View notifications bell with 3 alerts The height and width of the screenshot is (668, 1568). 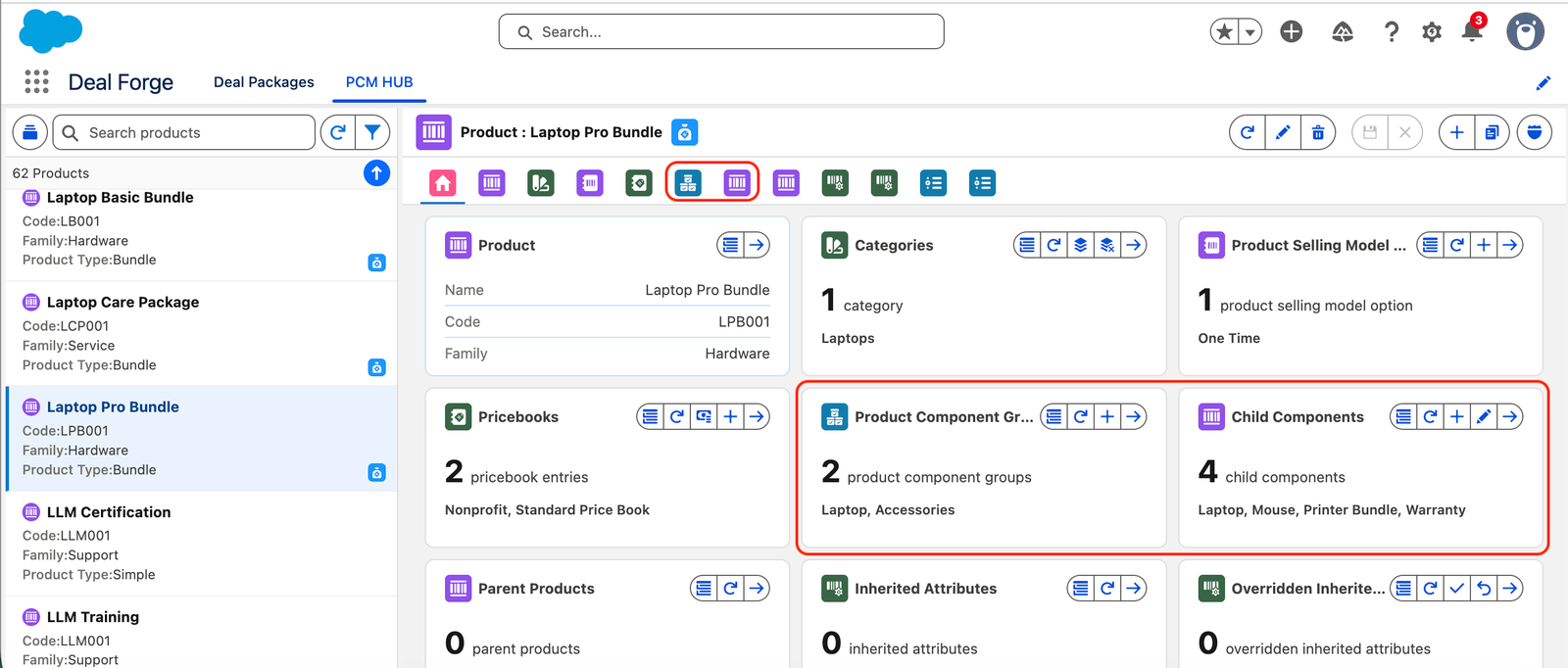point(1472,32)
